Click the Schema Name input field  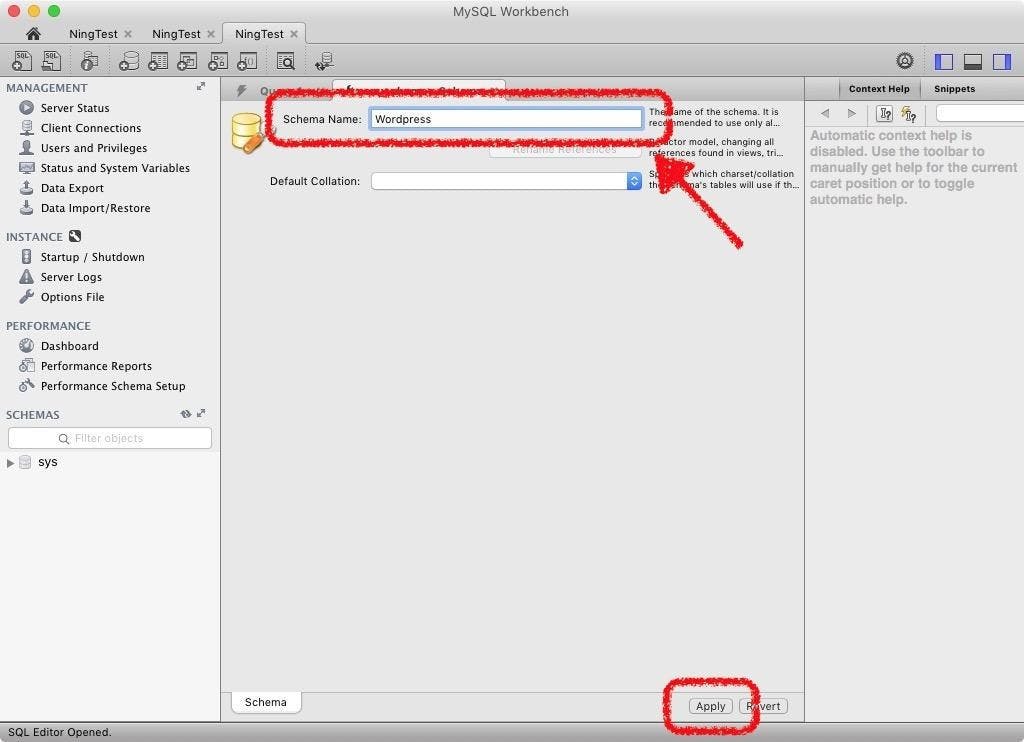point(506,119)
